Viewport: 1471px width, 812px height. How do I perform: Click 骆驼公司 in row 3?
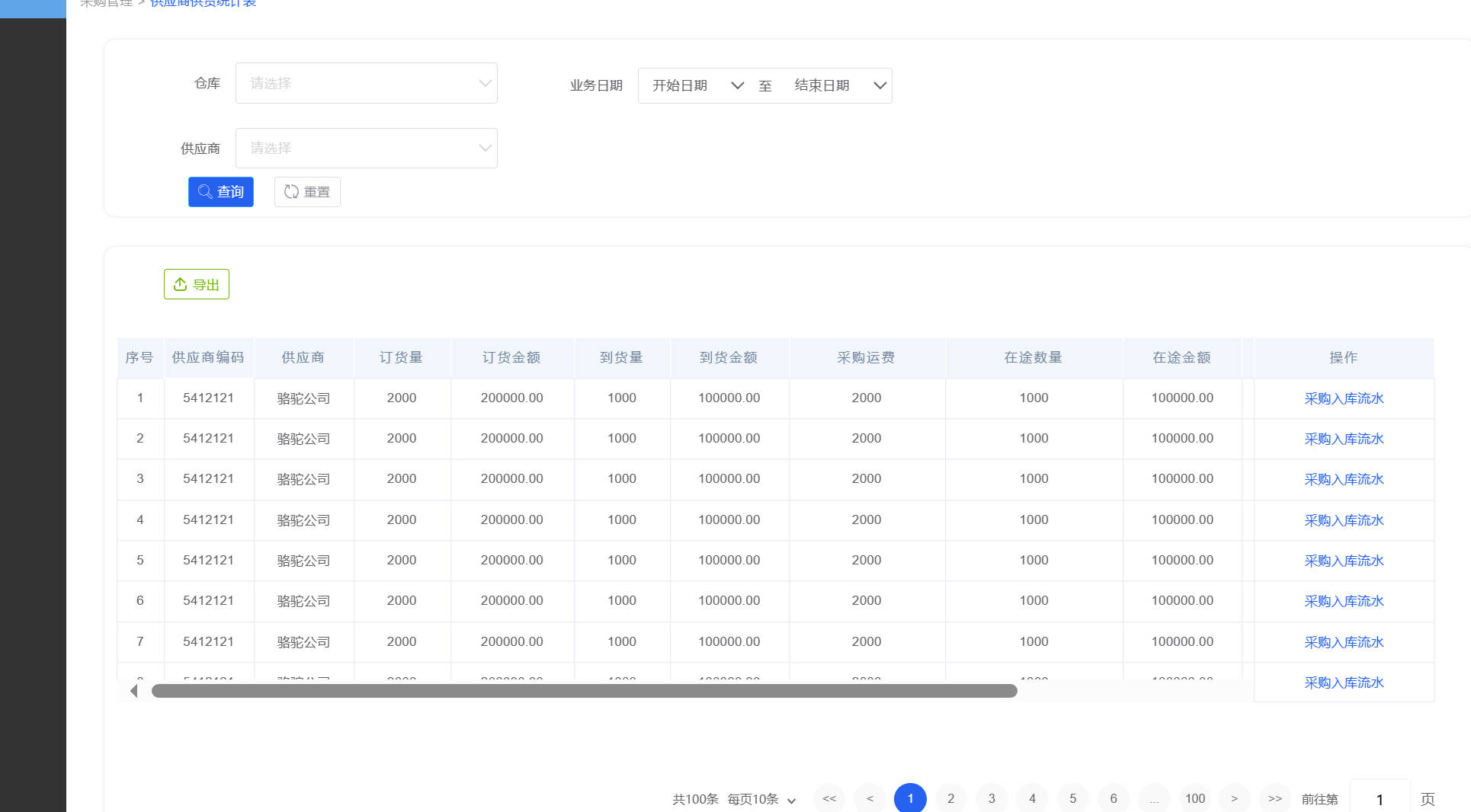tap(303, 479)
